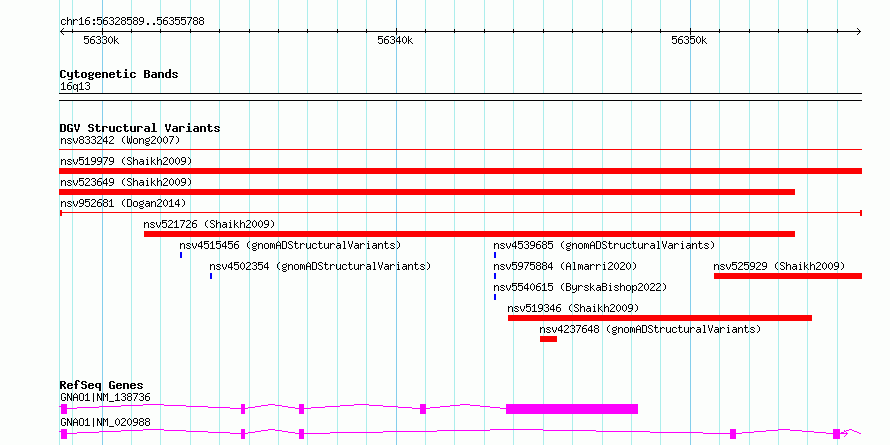Select the thin nsv833242 variant line
Image resolution: width=890 pixels, height=445 pixels.
[x=461, y=150]
